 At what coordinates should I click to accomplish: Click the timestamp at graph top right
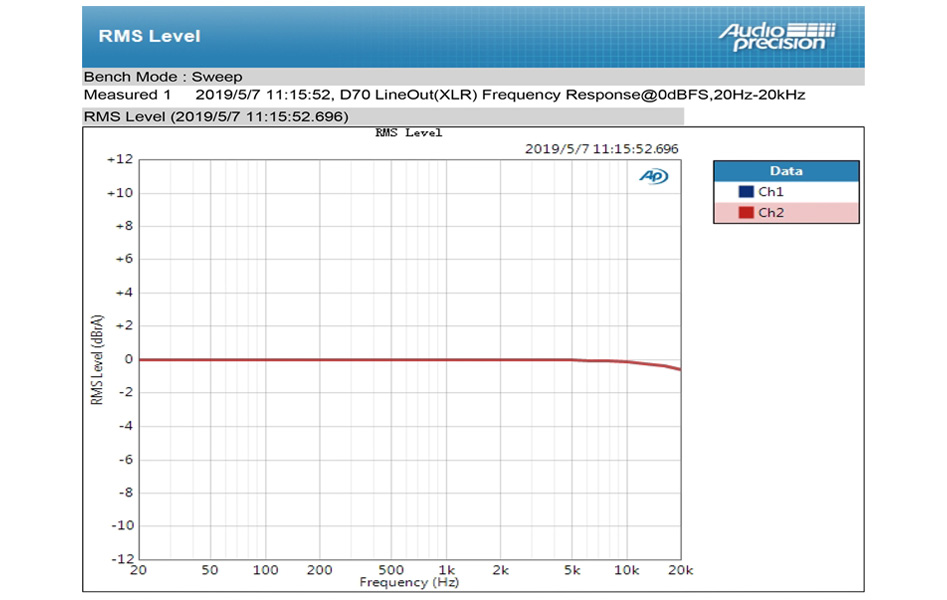(x=601, y=148)
